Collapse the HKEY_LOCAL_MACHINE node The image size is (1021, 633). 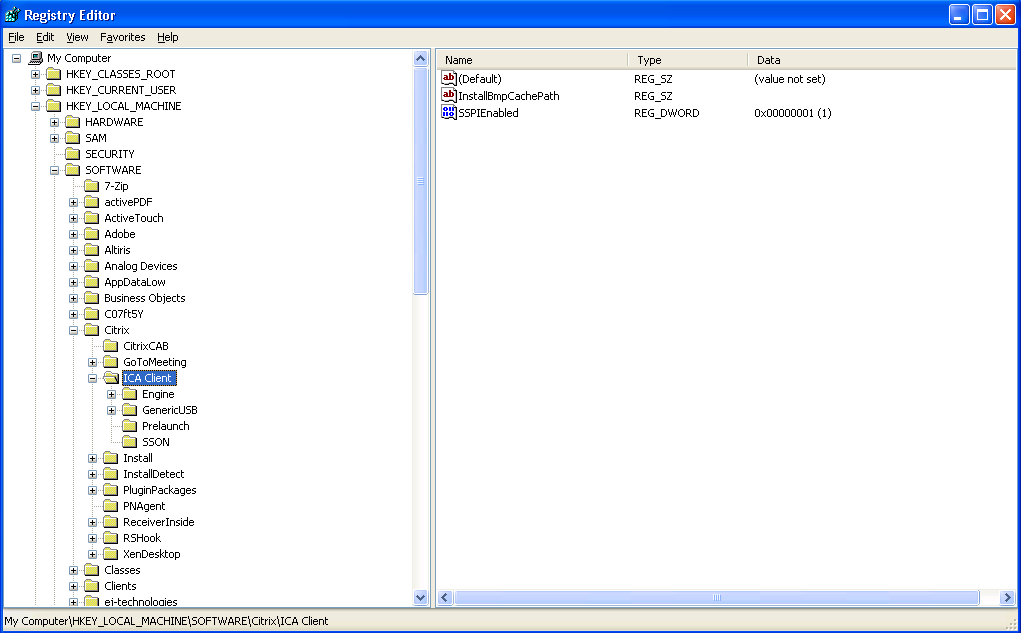coord(35,106)
